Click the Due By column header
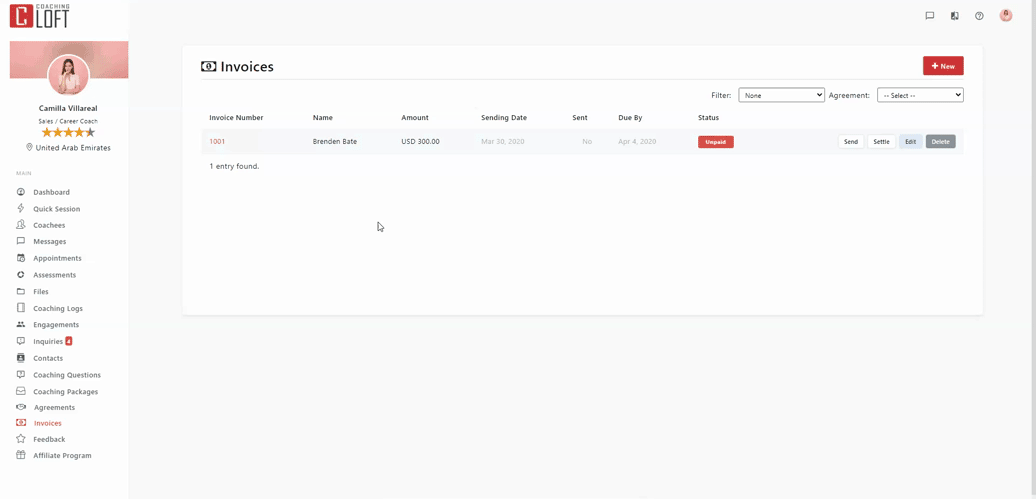Screen dimensions: 1036x499 630,118
